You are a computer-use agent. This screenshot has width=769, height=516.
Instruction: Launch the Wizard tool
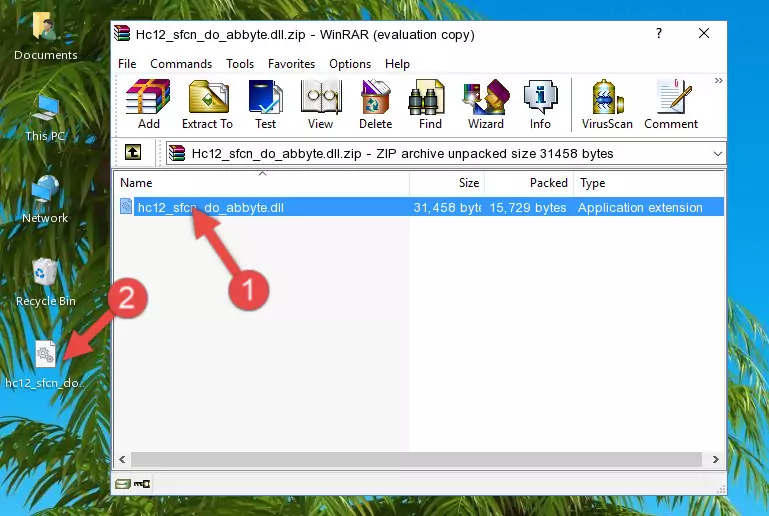486,104
